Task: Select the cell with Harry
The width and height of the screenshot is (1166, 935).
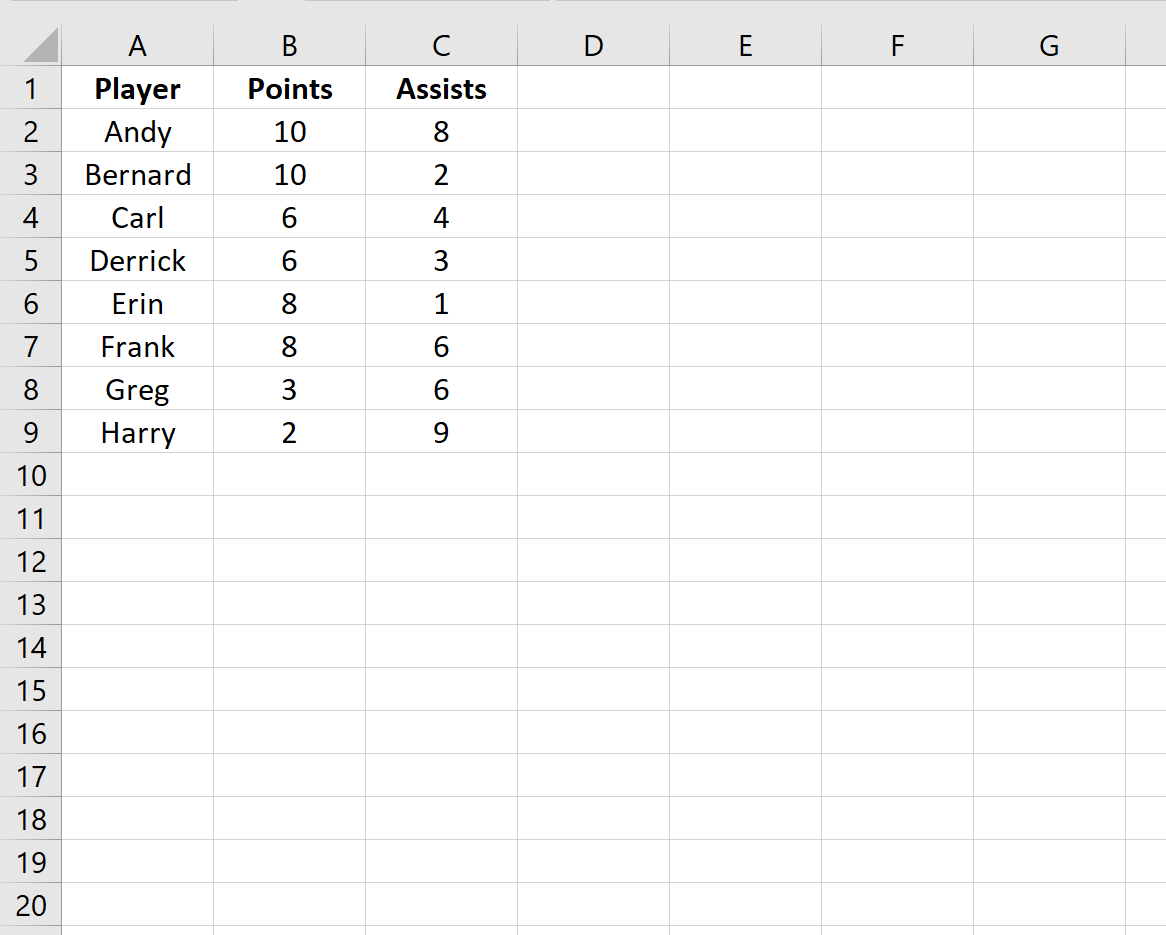Action: 137,433
